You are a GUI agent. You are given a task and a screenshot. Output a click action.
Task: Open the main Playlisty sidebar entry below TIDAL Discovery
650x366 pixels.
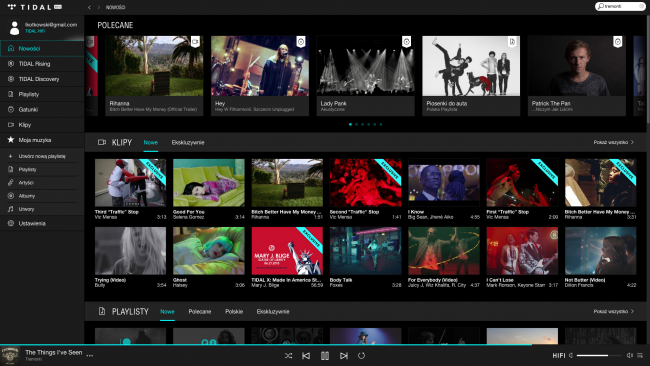(x=42, y=95)
